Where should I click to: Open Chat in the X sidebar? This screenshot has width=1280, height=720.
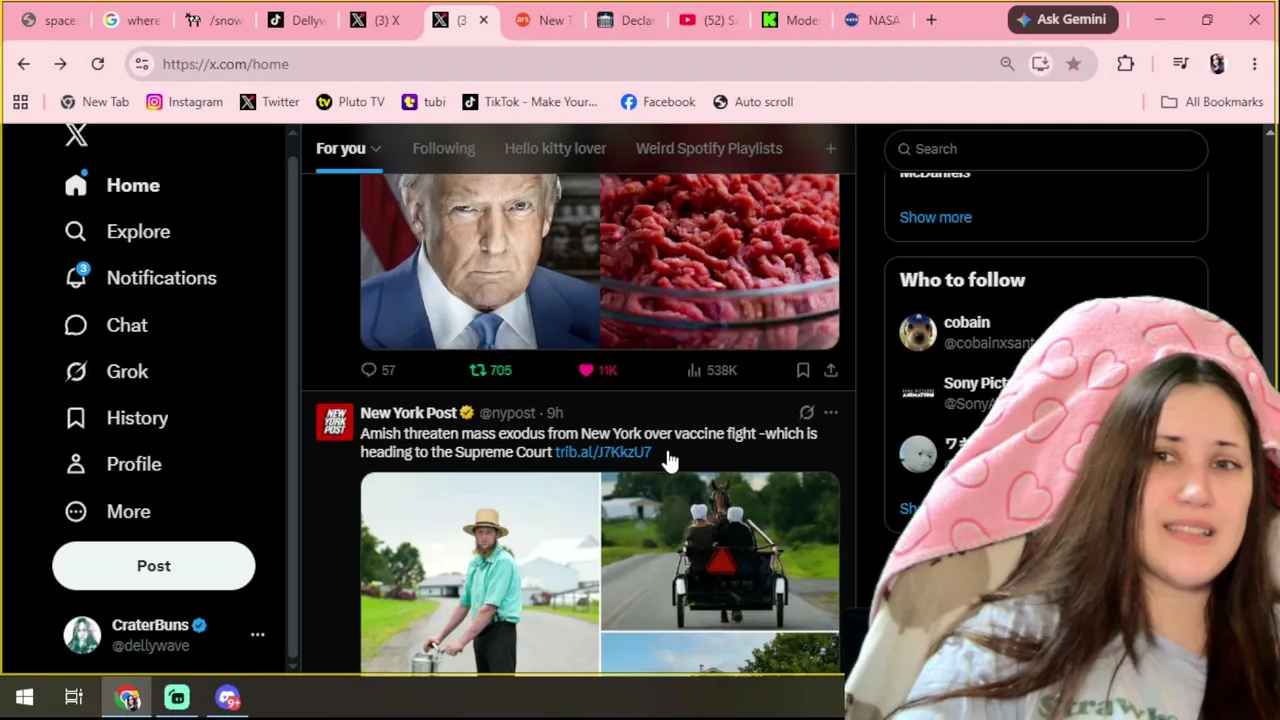pos(106,325)
